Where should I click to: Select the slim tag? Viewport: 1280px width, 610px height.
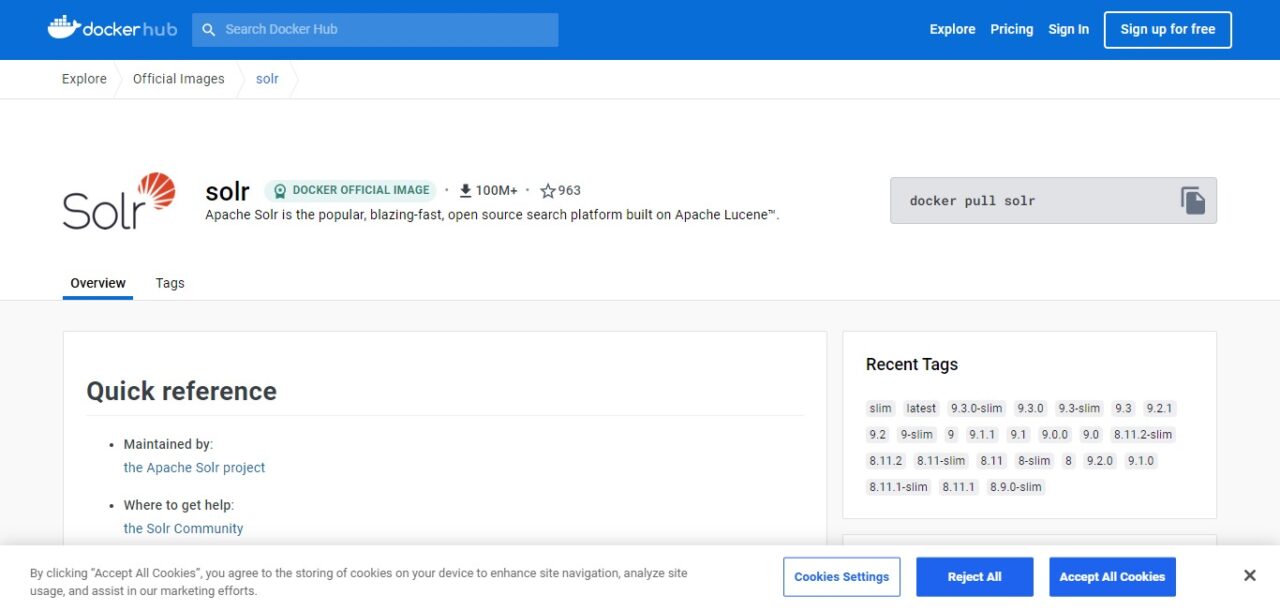(x=880, y=408)
